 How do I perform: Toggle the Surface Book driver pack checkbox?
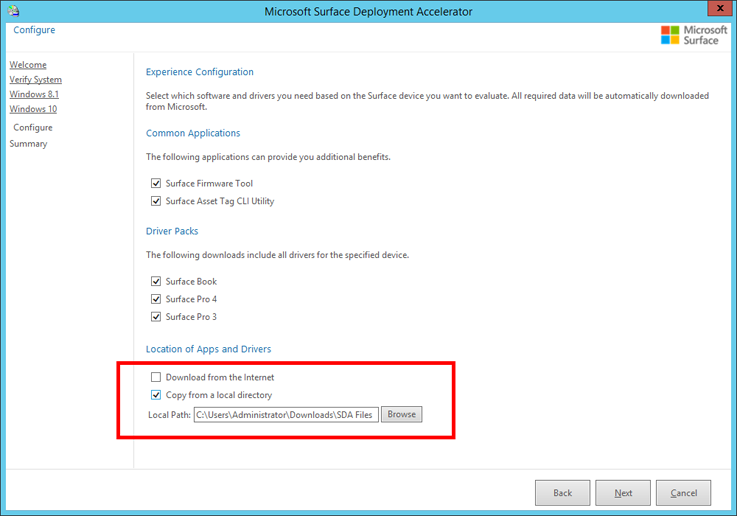[156, 281]
